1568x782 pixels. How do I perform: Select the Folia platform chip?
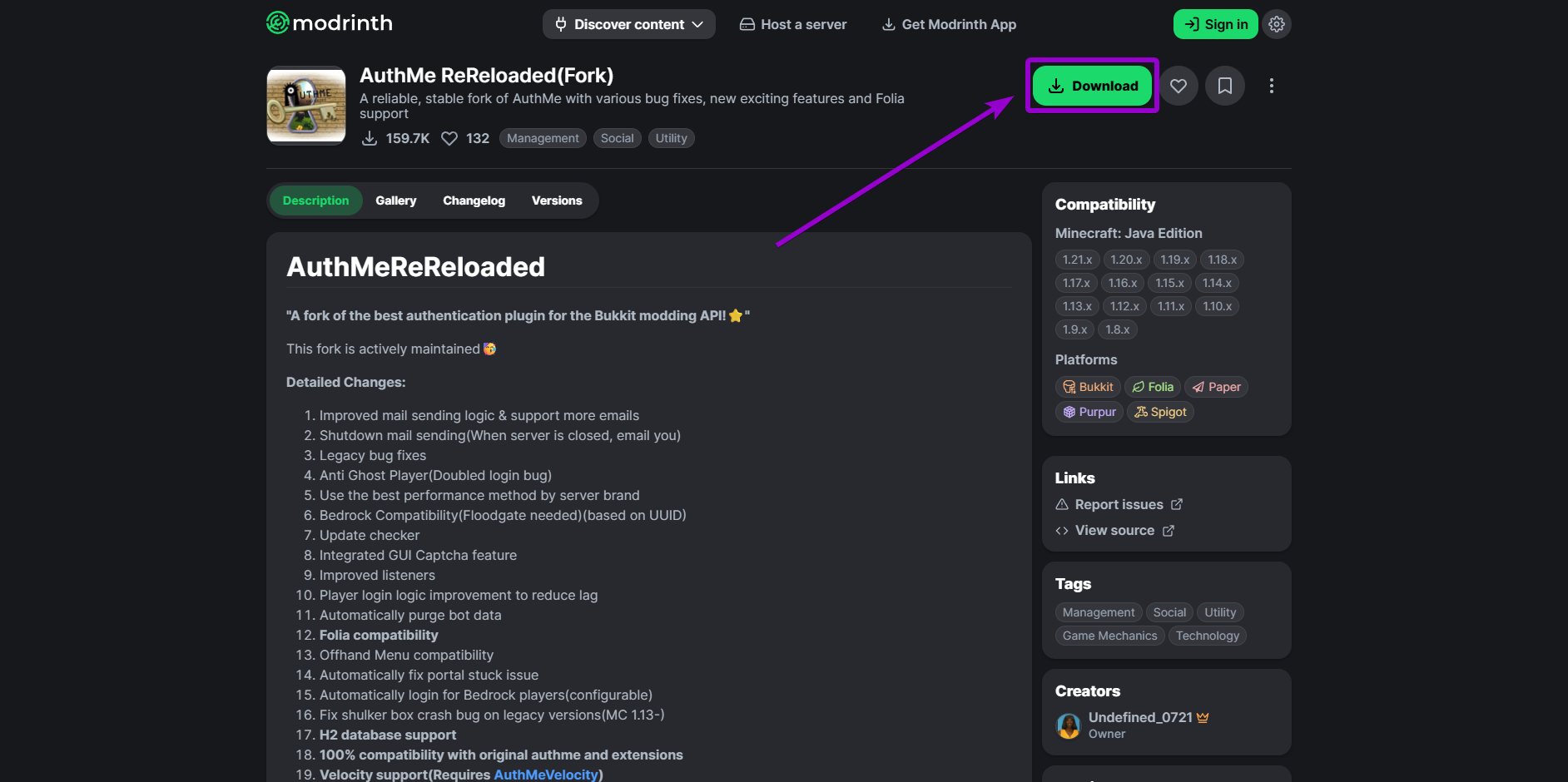[x=1153, y=387]
